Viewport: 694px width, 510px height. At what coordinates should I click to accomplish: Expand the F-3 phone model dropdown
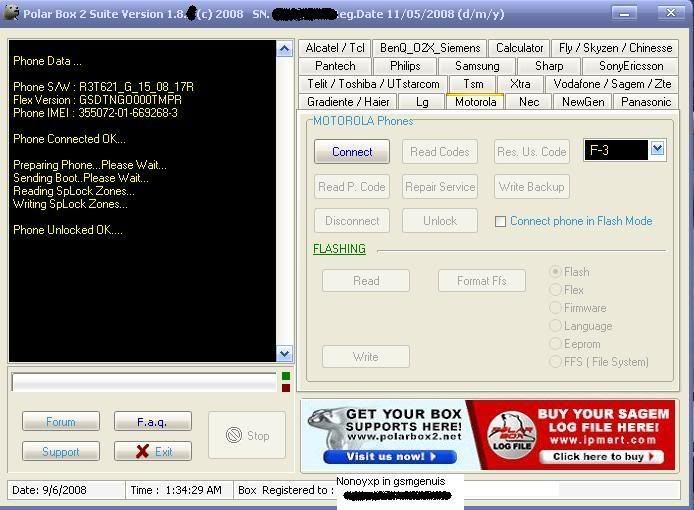pyautogui.click(x=657, y=150)
